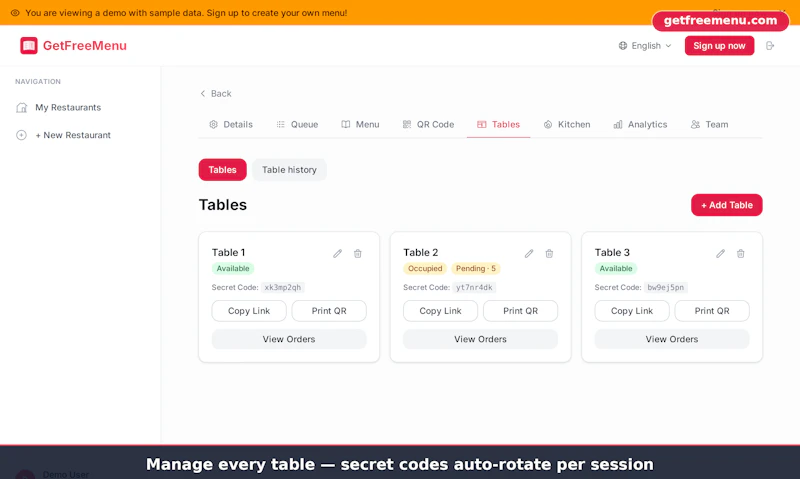
Task: Edit Table 2 with pencil icon
Action: (x=529, y=254)
